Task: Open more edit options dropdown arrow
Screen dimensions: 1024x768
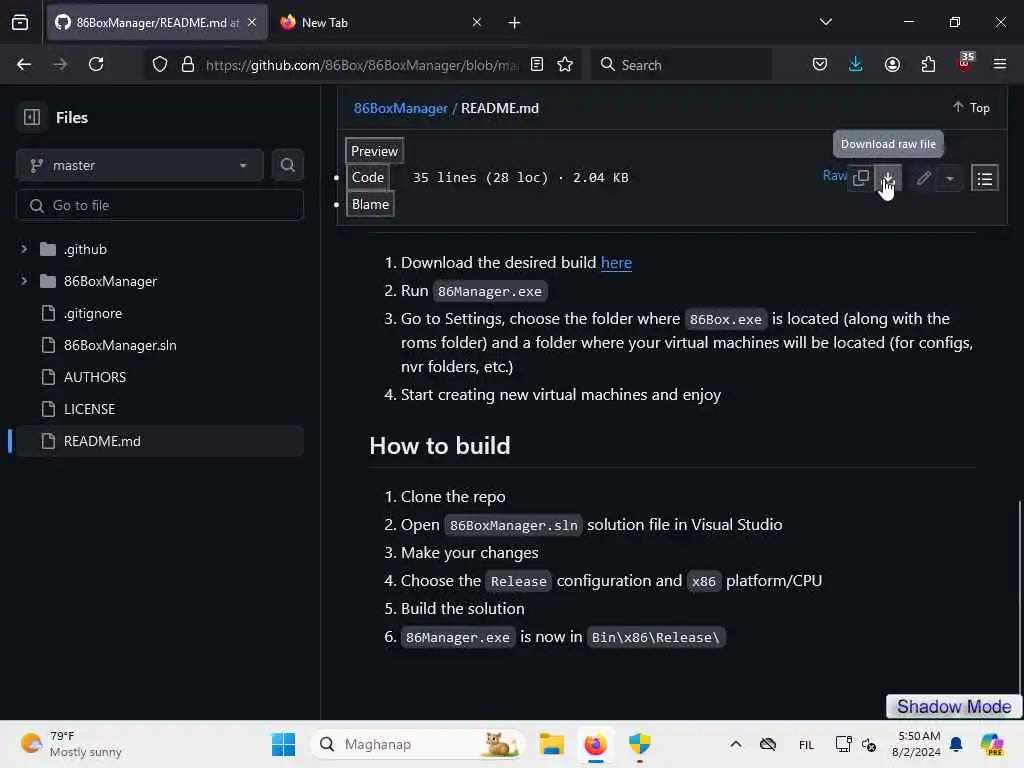Action: [950, 178]
